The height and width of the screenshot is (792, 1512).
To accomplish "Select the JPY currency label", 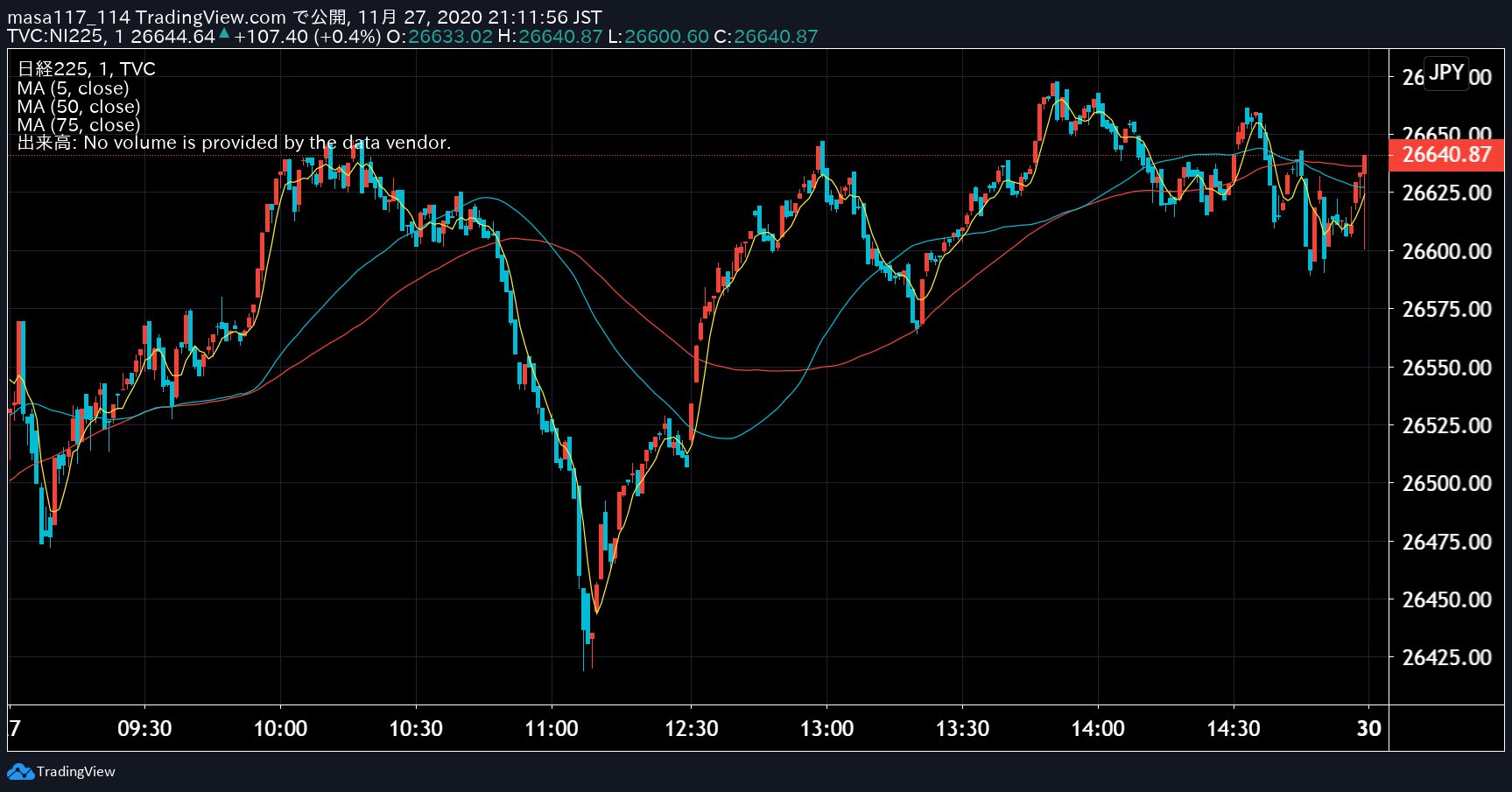I will [1446, 73].
